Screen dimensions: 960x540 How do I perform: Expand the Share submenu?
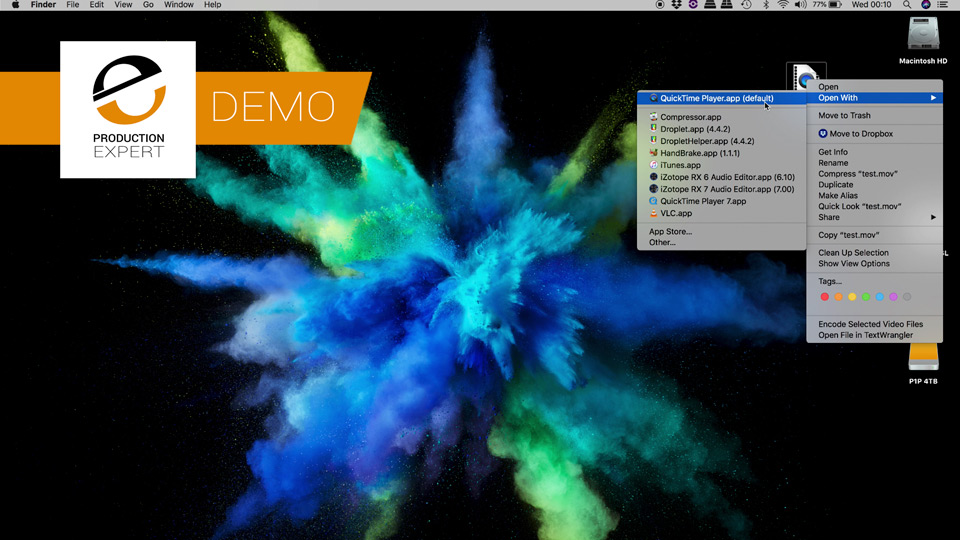(874, 217)
